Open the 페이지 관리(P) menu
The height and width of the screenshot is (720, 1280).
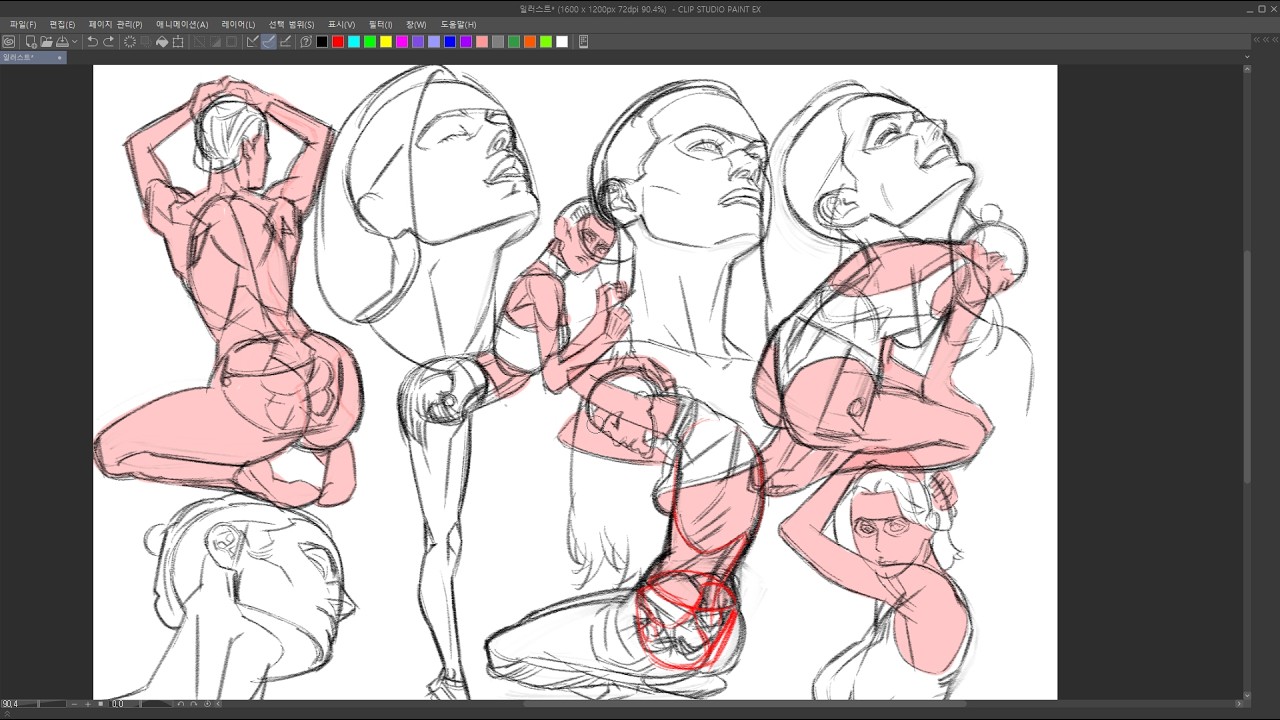tap(115, 24)
